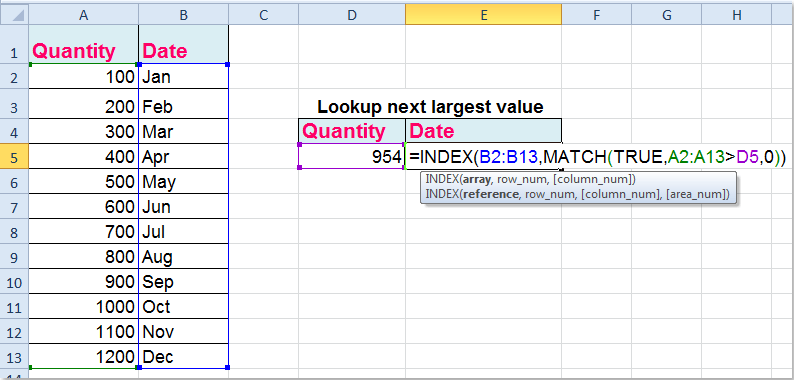Click the Nov cell
The image size is (794, 380).
[183, 332]
